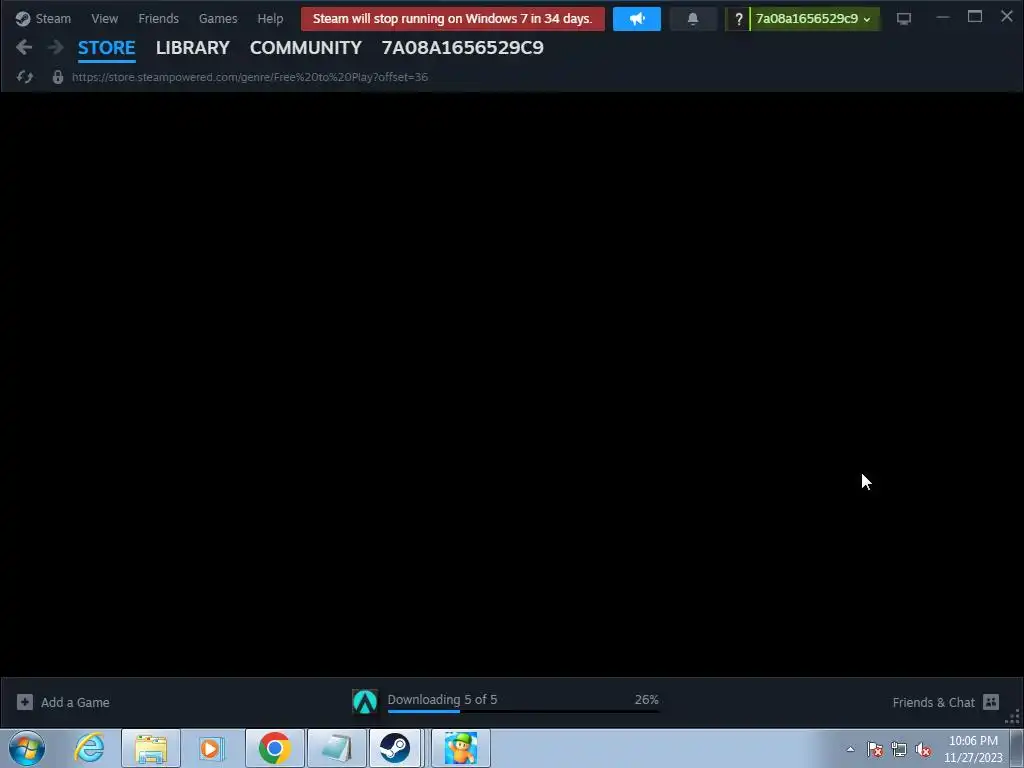Image resolution: width=1024 pixels, height=768 pixels.
Task: Select the STORE tab
Action: tap(106, 48)
